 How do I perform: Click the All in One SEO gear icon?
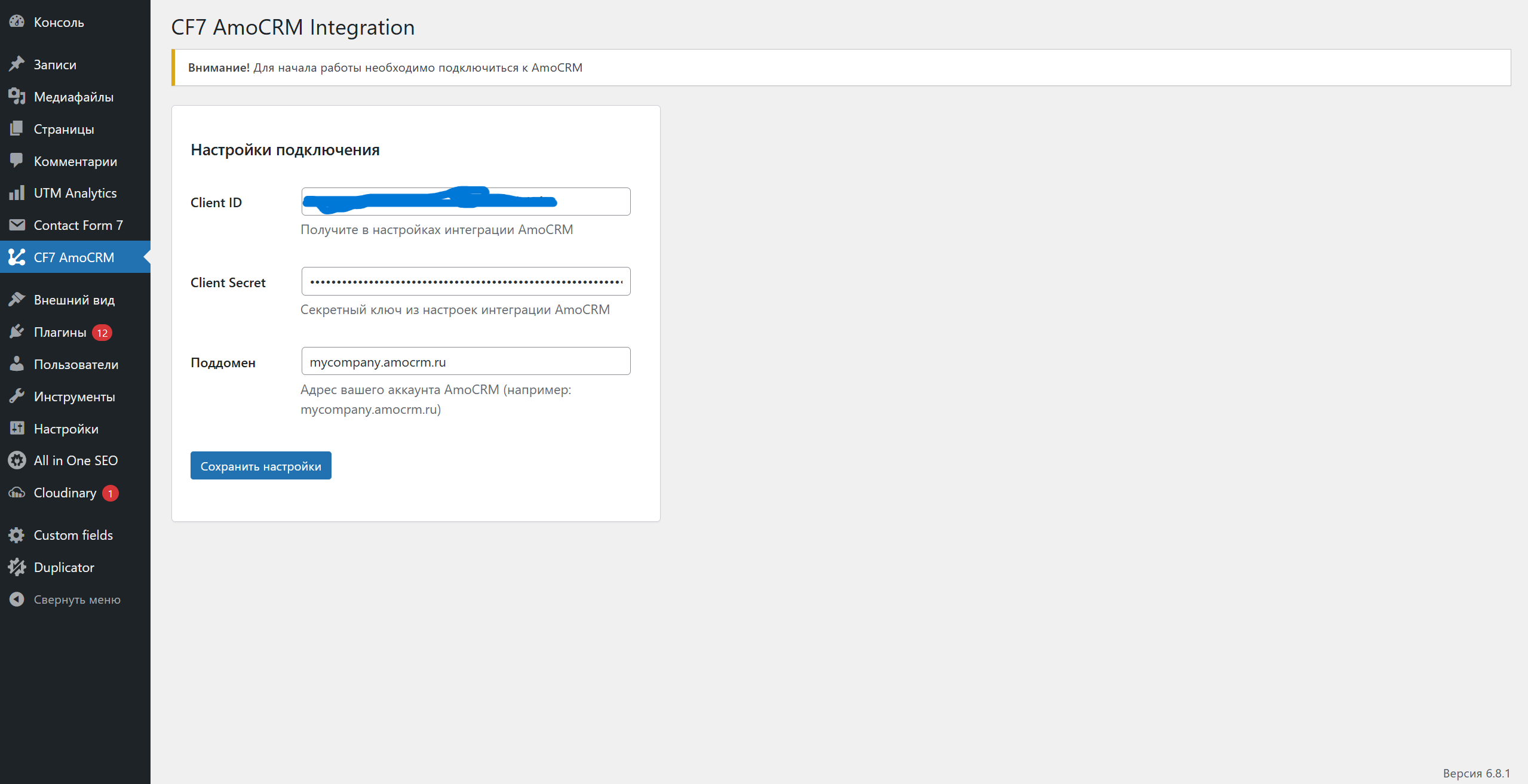17,460
